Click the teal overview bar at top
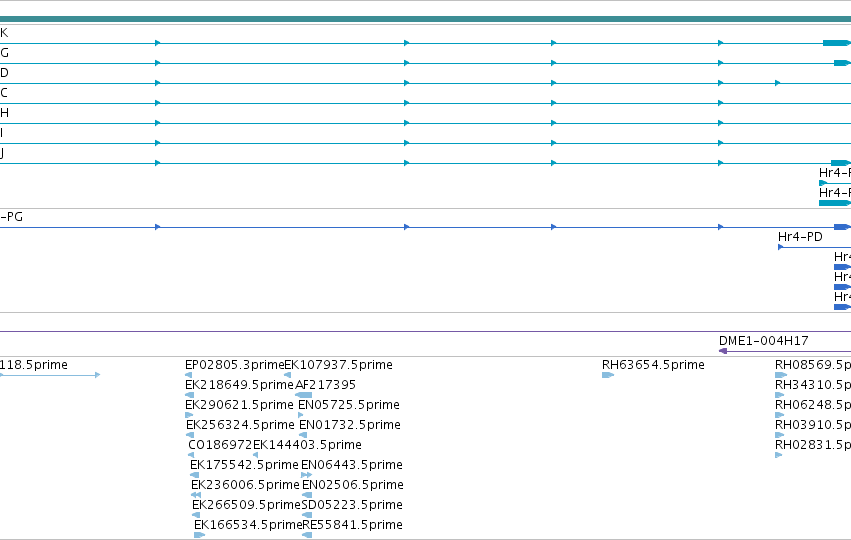 pyautogui.click(x=426, y=20)
